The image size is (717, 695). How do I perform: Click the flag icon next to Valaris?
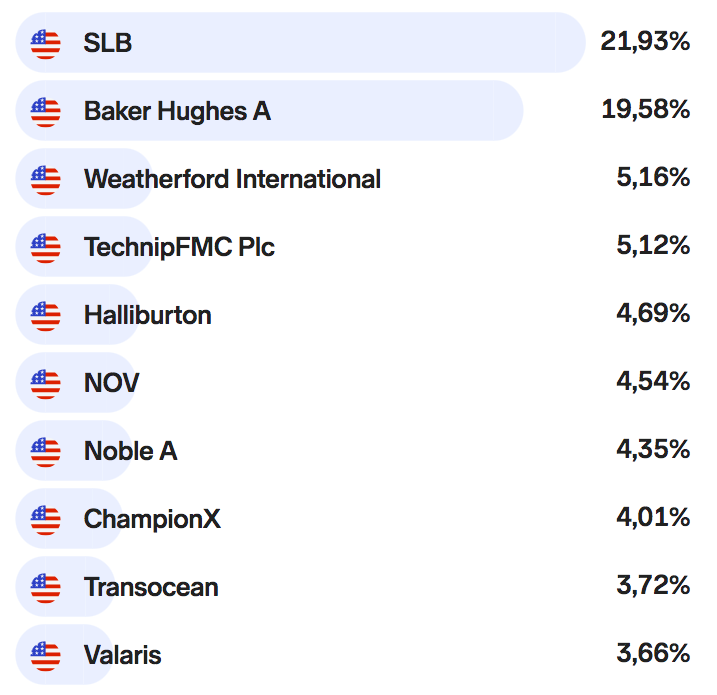pyautogui.click(x=46, y=656)
